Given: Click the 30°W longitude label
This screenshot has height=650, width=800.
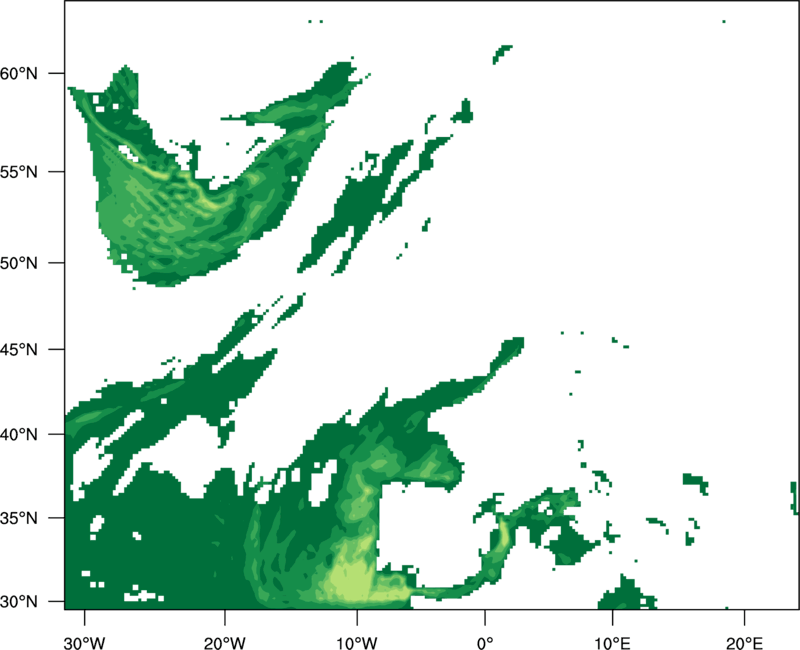Looking at the screenshot, I should click(85, 643).
